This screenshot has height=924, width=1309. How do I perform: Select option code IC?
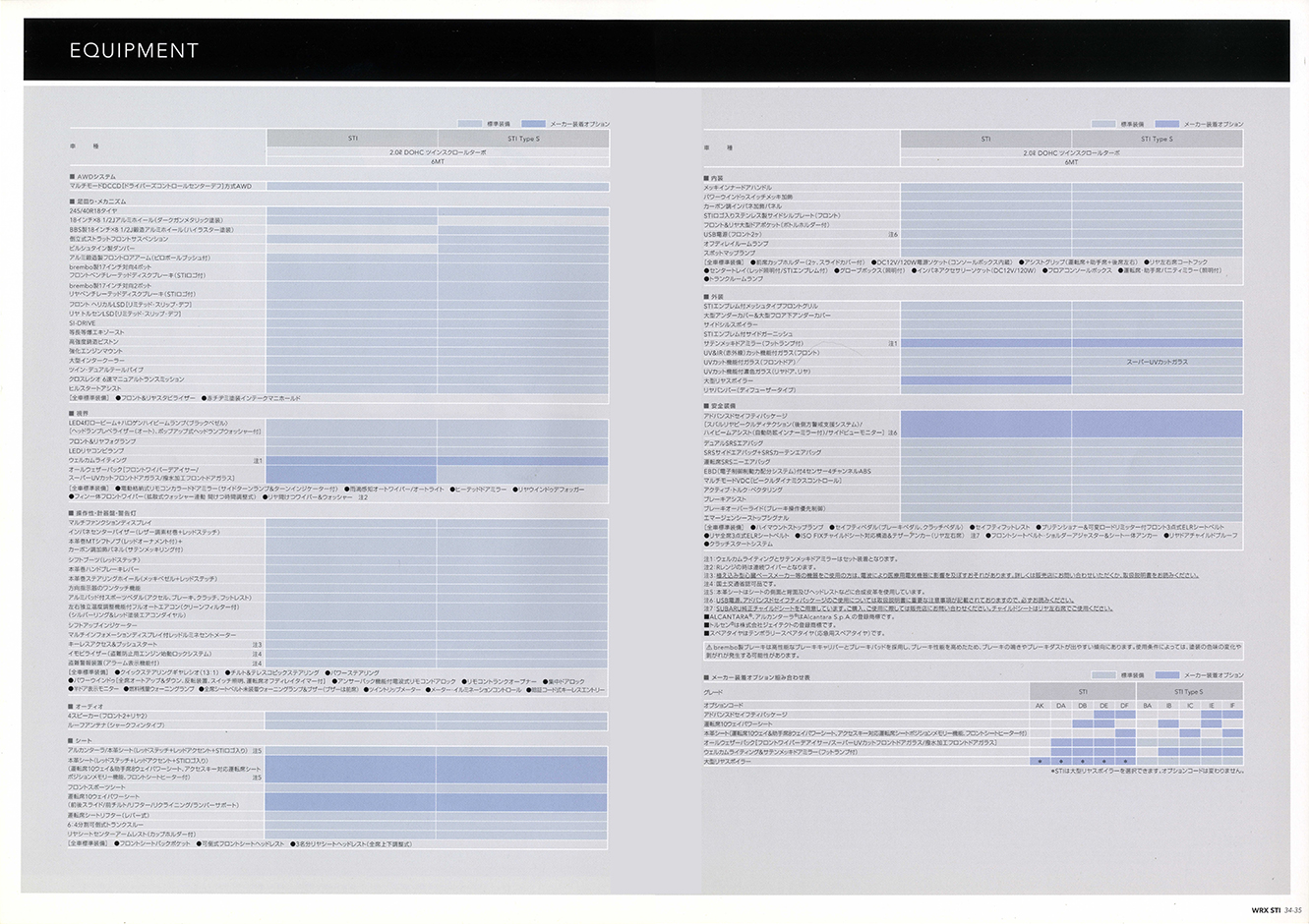(1190, 706)
